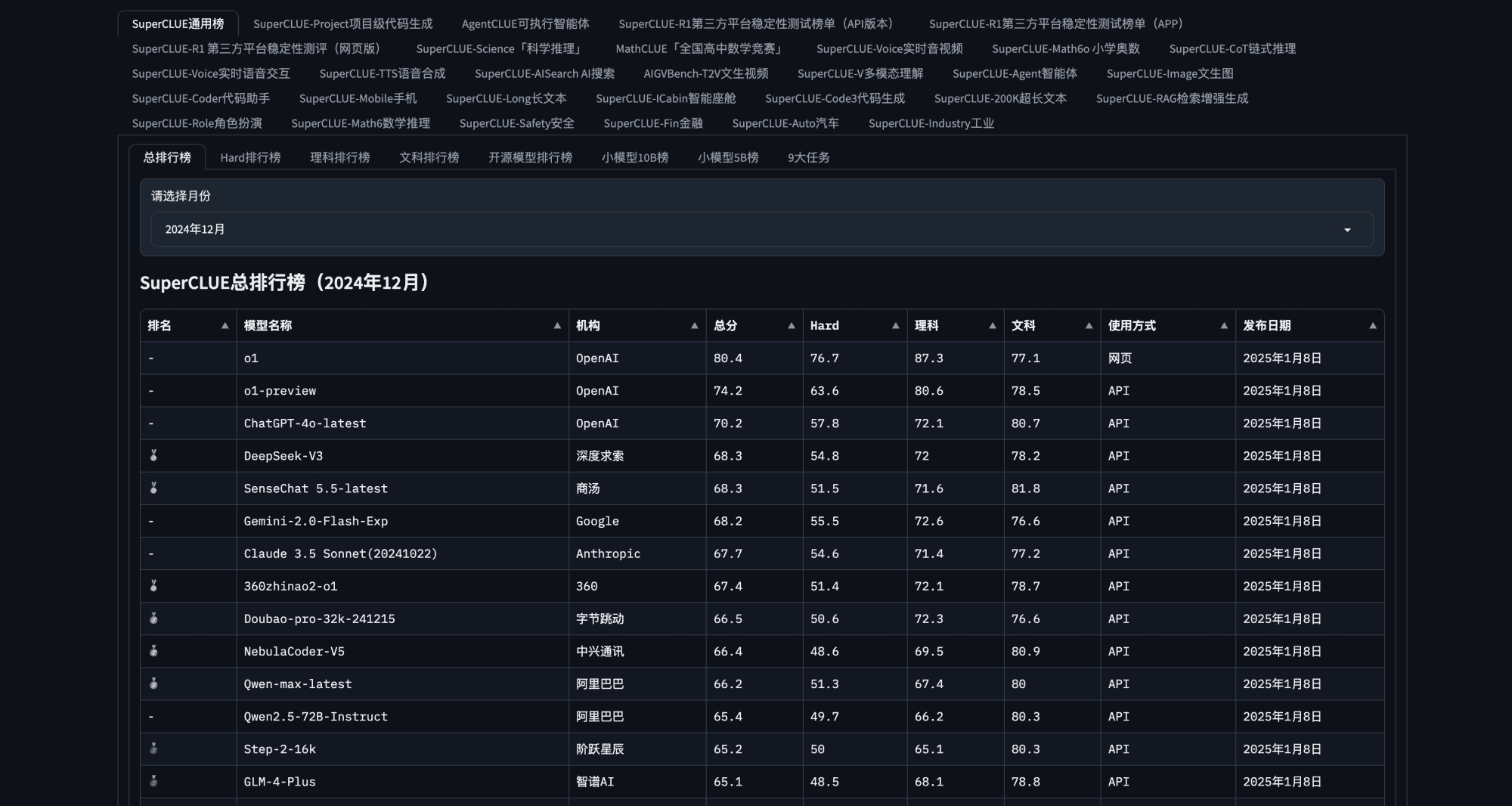Viewport: 1512px width, 806px height.
Task: Open SuperCLUE-Mobile手机 tab
Action: coord(358,98)
